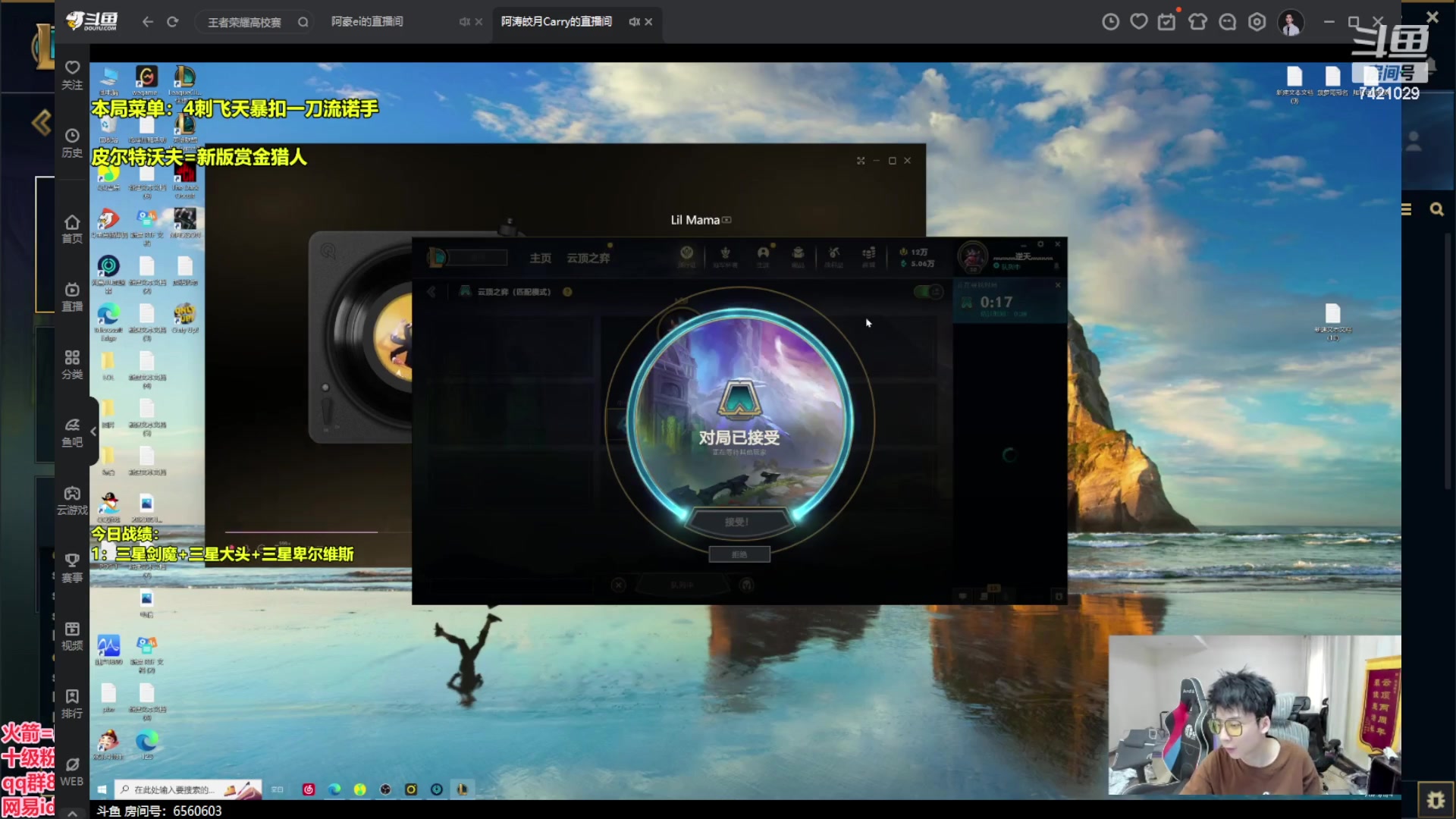Viewport: 1456px width, 819px height.
Task: Click League icon on streamed taskbar
Action: pyautogui.click(x=462, y=789)
